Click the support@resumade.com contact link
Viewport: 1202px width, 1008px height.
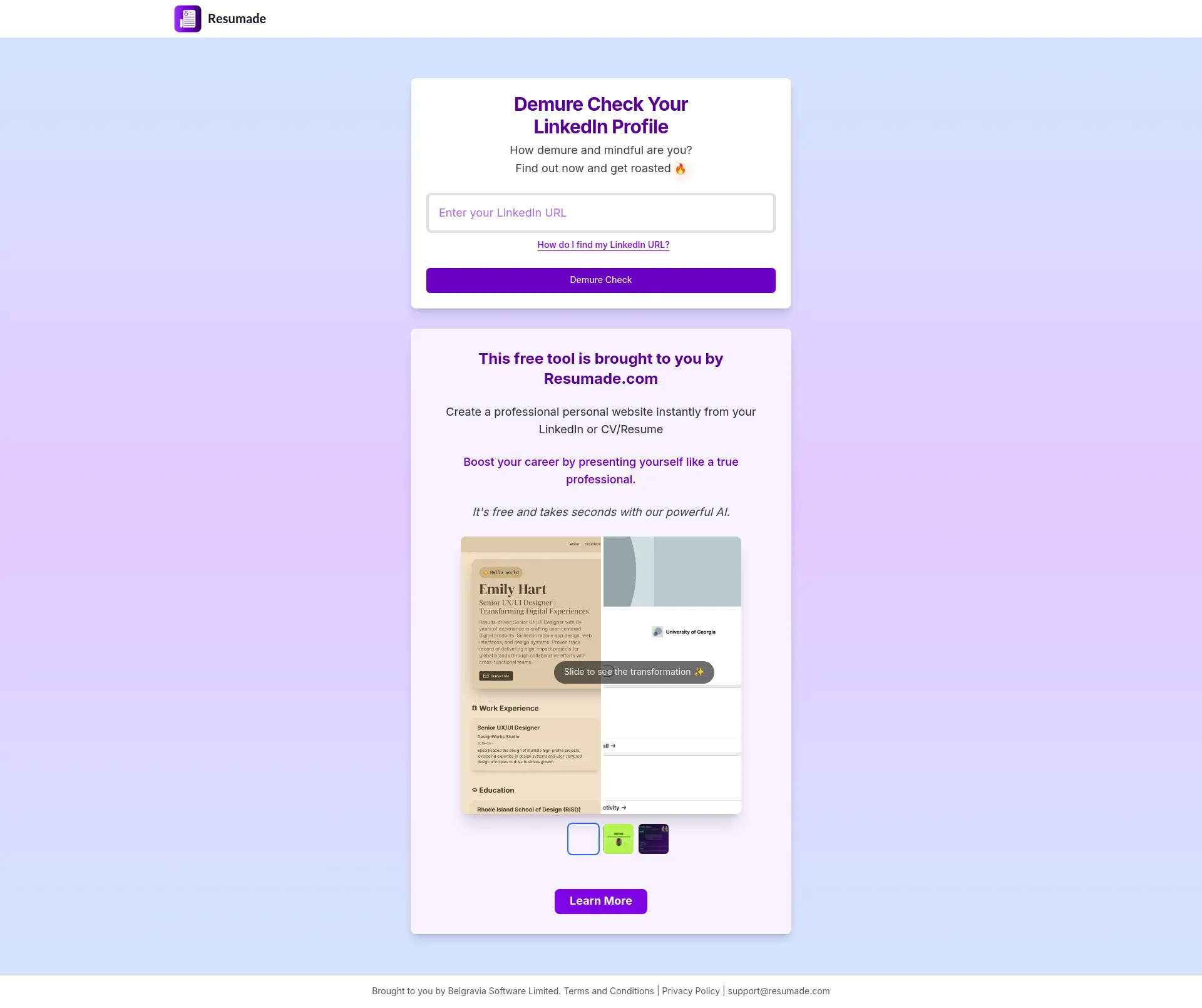(x=779, y=990)
